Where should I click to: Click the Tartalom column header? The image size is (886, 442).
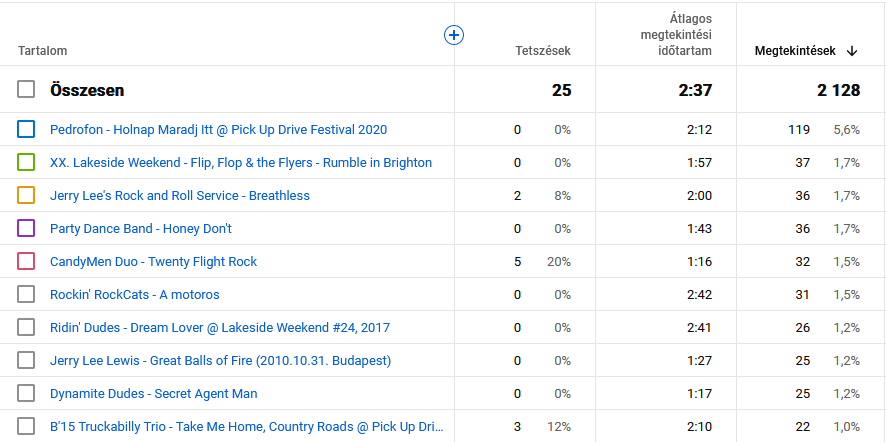[x=42, y=51]
